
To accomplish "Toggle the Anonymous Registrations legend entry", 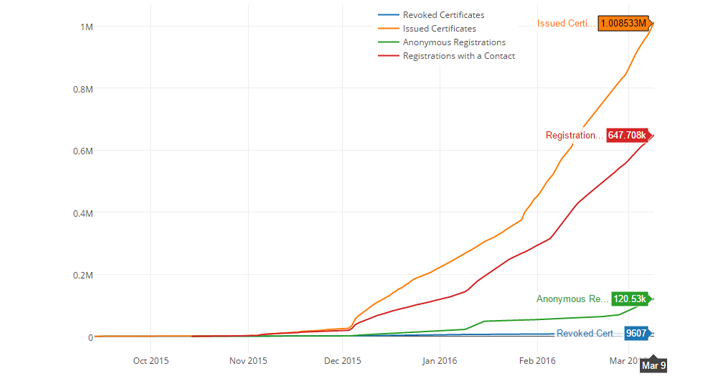I will point(454,42).
